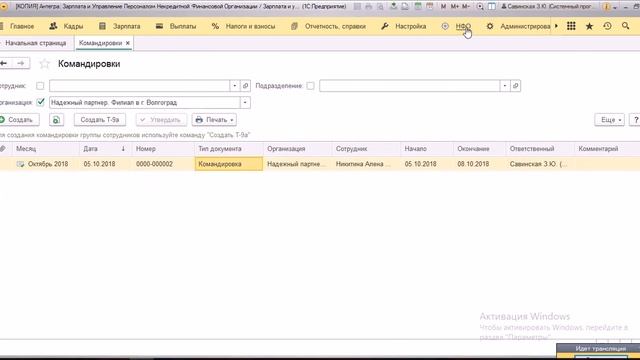640x360 pixels.
Task: Enable the Сотрудник filter checkbox
Action: [x=40, y=86]
